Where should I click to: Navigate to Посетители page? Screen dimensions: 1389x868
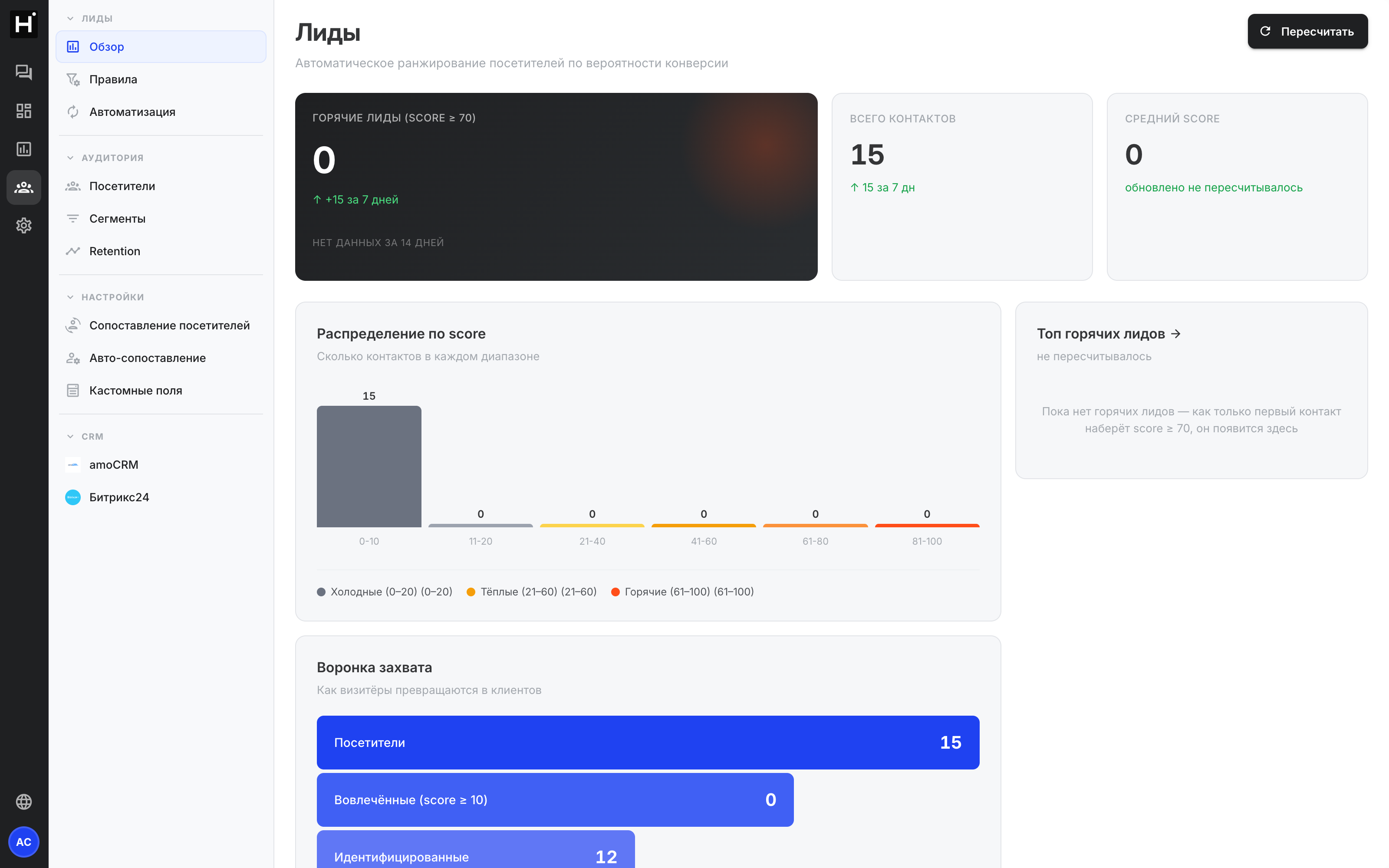(x=161, y=186)
